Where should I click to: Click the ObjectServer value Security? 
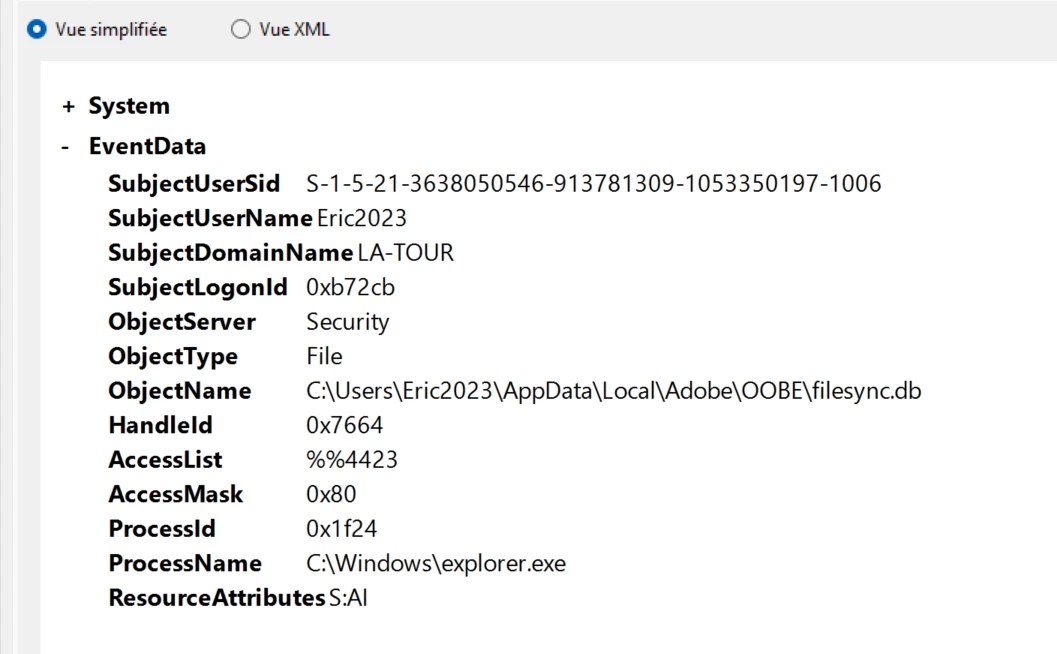pos(347,322)
